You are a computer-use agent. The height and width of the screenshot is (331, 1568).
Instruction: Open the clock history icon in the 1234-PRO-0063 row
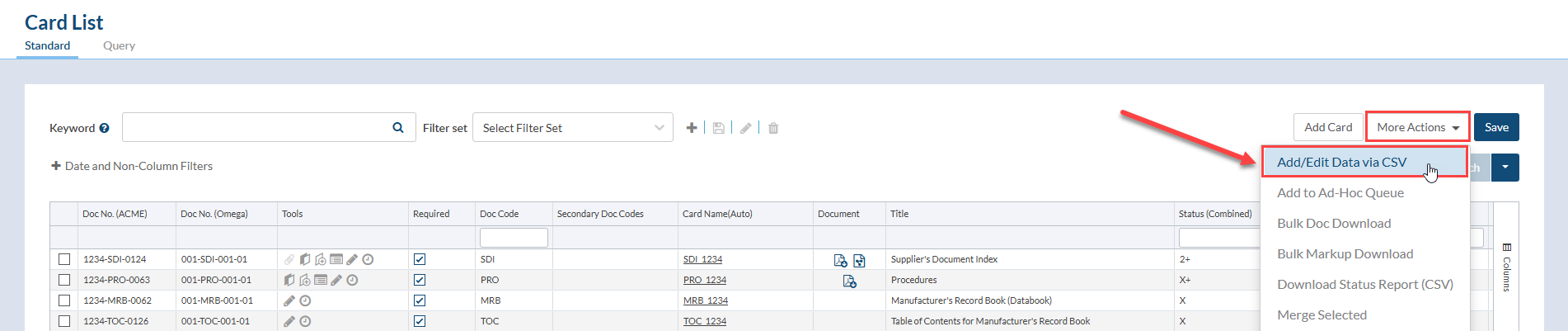(x=352, y=280)
